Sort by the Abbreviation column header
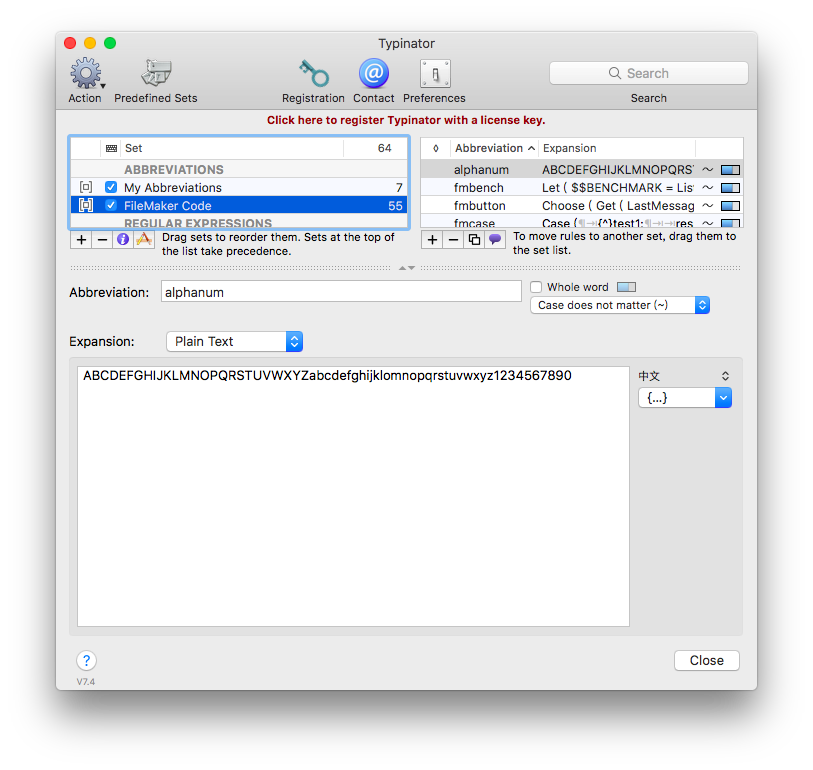Image resolution: width=813 pixels, height=770 pixels. [495, 148]
